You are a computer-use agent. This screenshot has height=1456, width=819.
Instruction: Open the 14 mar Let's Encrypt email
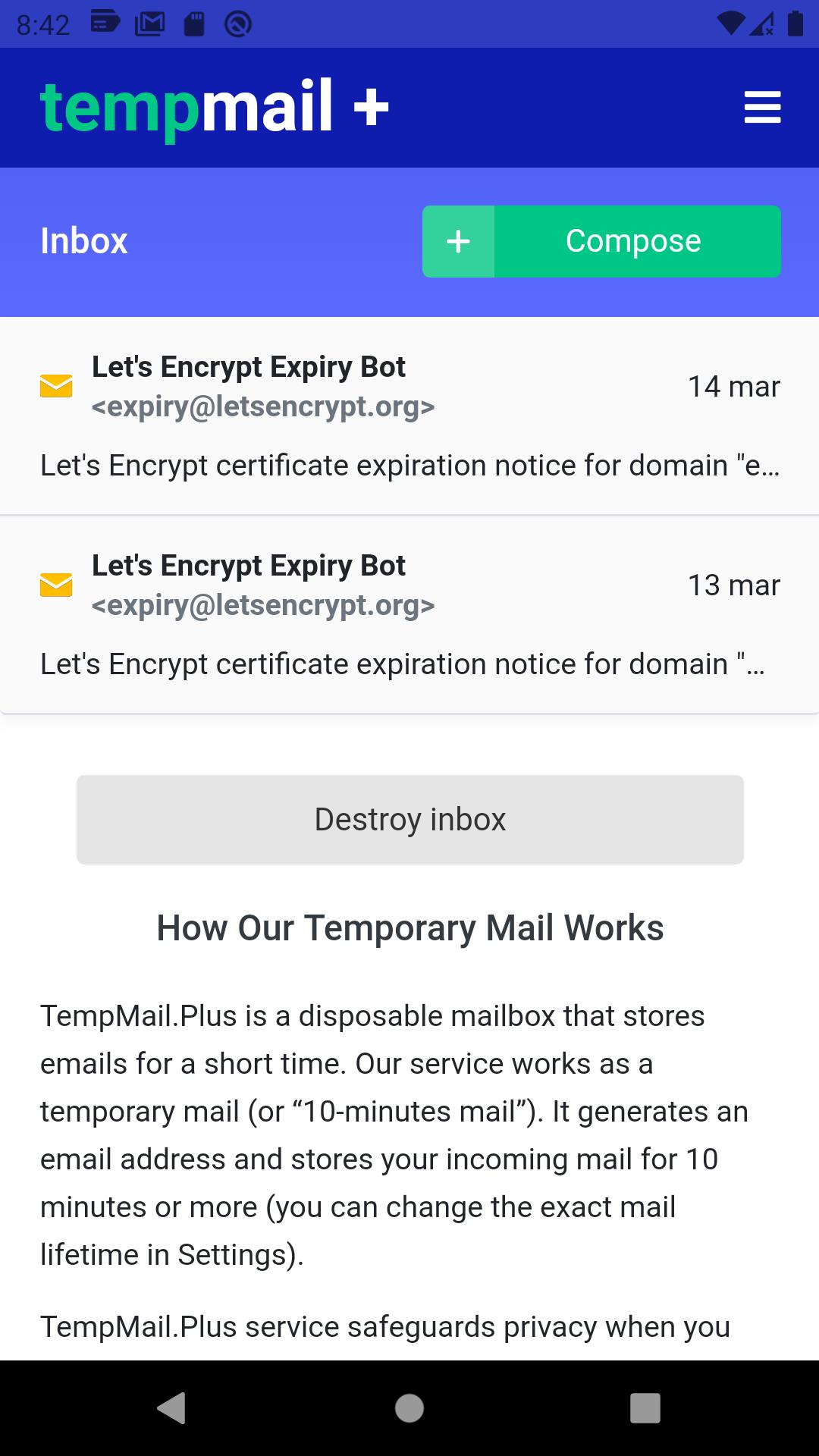coord(409,416)
